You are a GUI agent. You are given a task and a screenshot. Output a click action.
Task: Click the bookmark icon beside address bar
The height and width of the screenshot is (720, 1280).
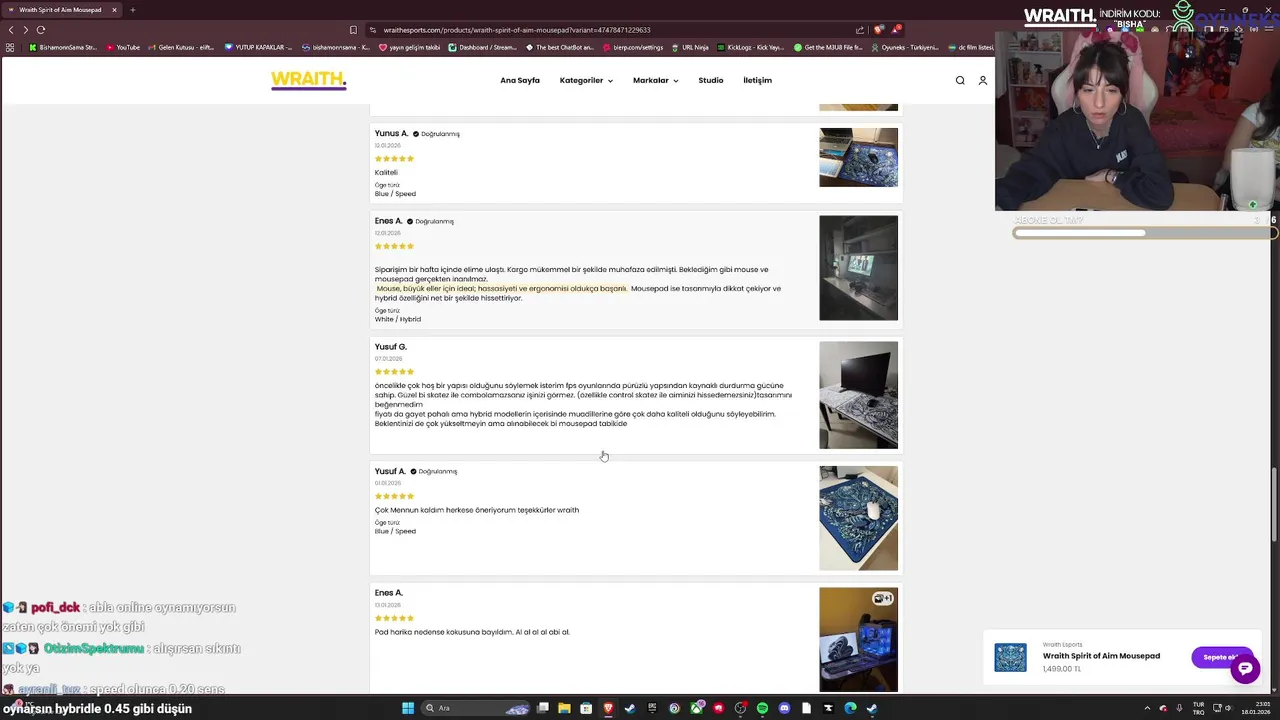[x=353, y=30]
